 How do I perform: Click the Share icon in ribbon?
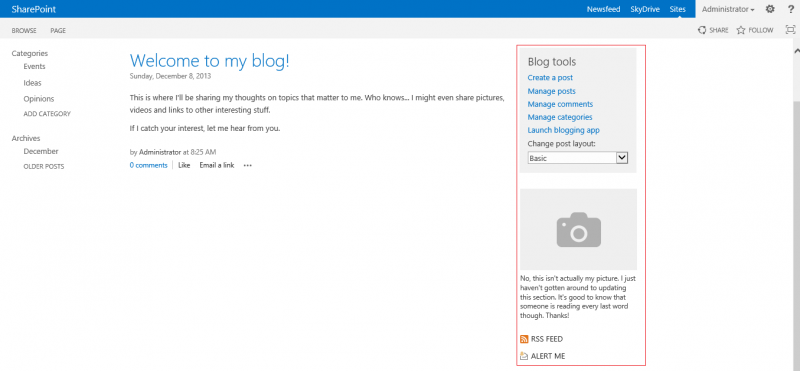click(702, 31)
